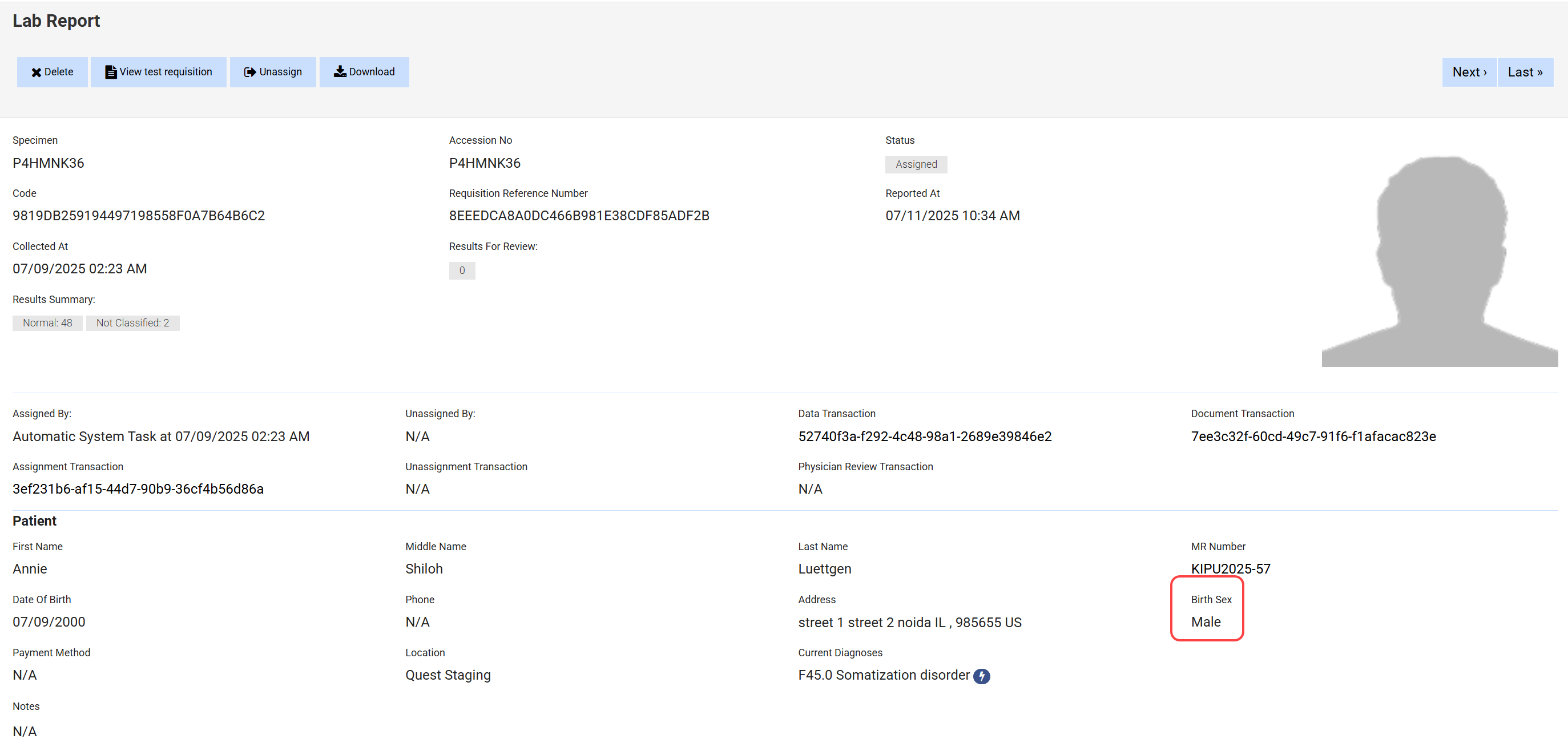Click the document icon on View test requisition
This screenshot has width=1568, height=747.
point(110,72)
